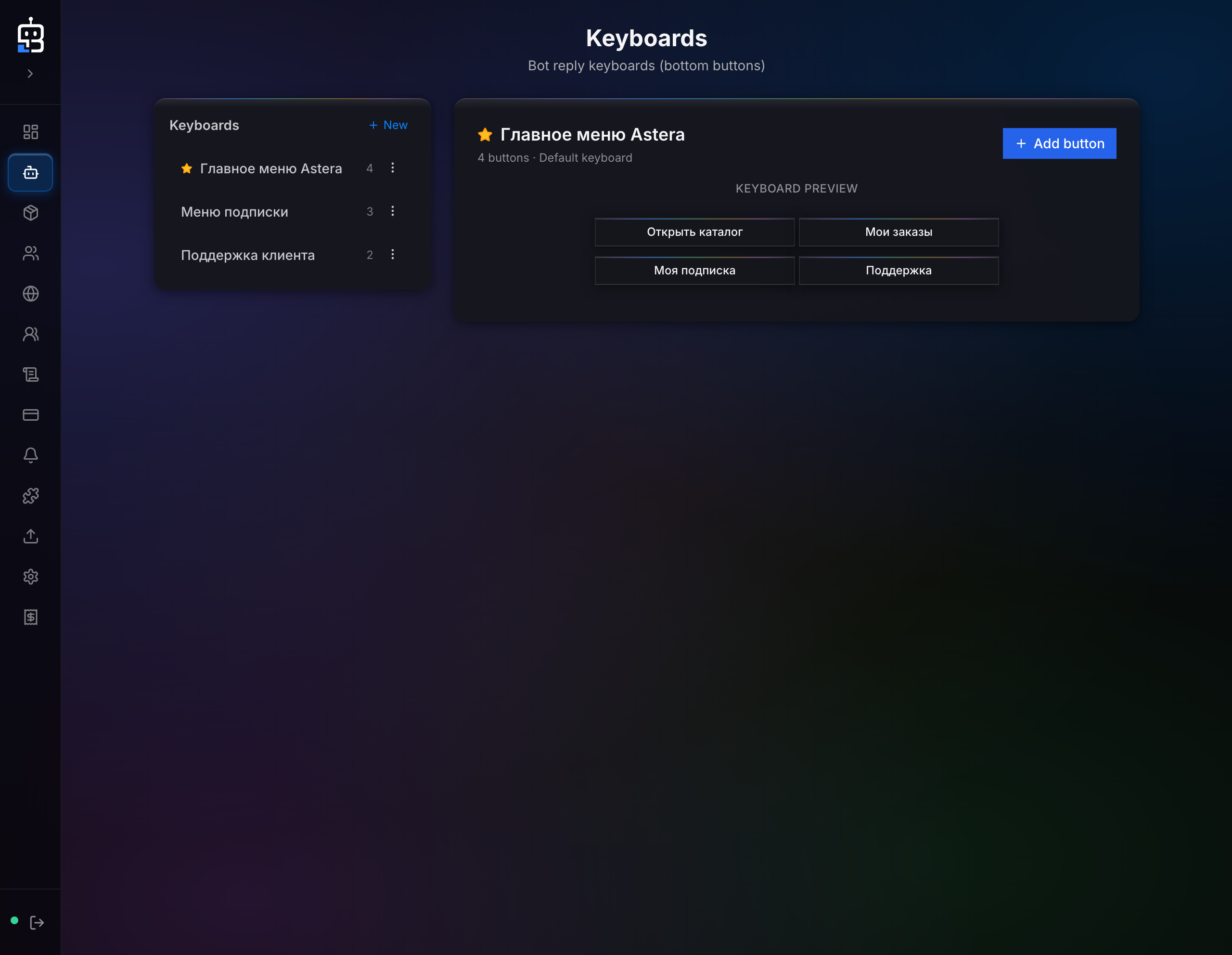Viewport: 1232px width, 955px height.
Task: Click the logout icon
Action: (37, 923)
